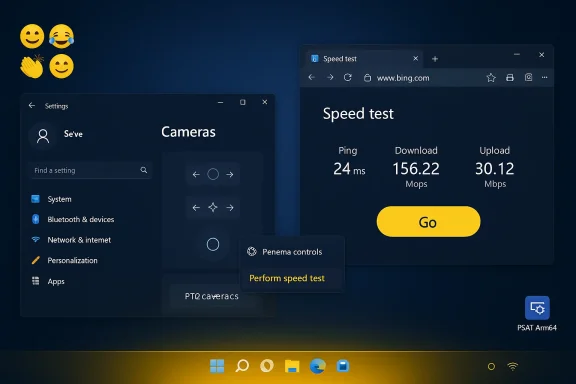The width and height of the screenshot is (576, 384).
Task: Open the Windows Start menu
Action: (217, 366)
